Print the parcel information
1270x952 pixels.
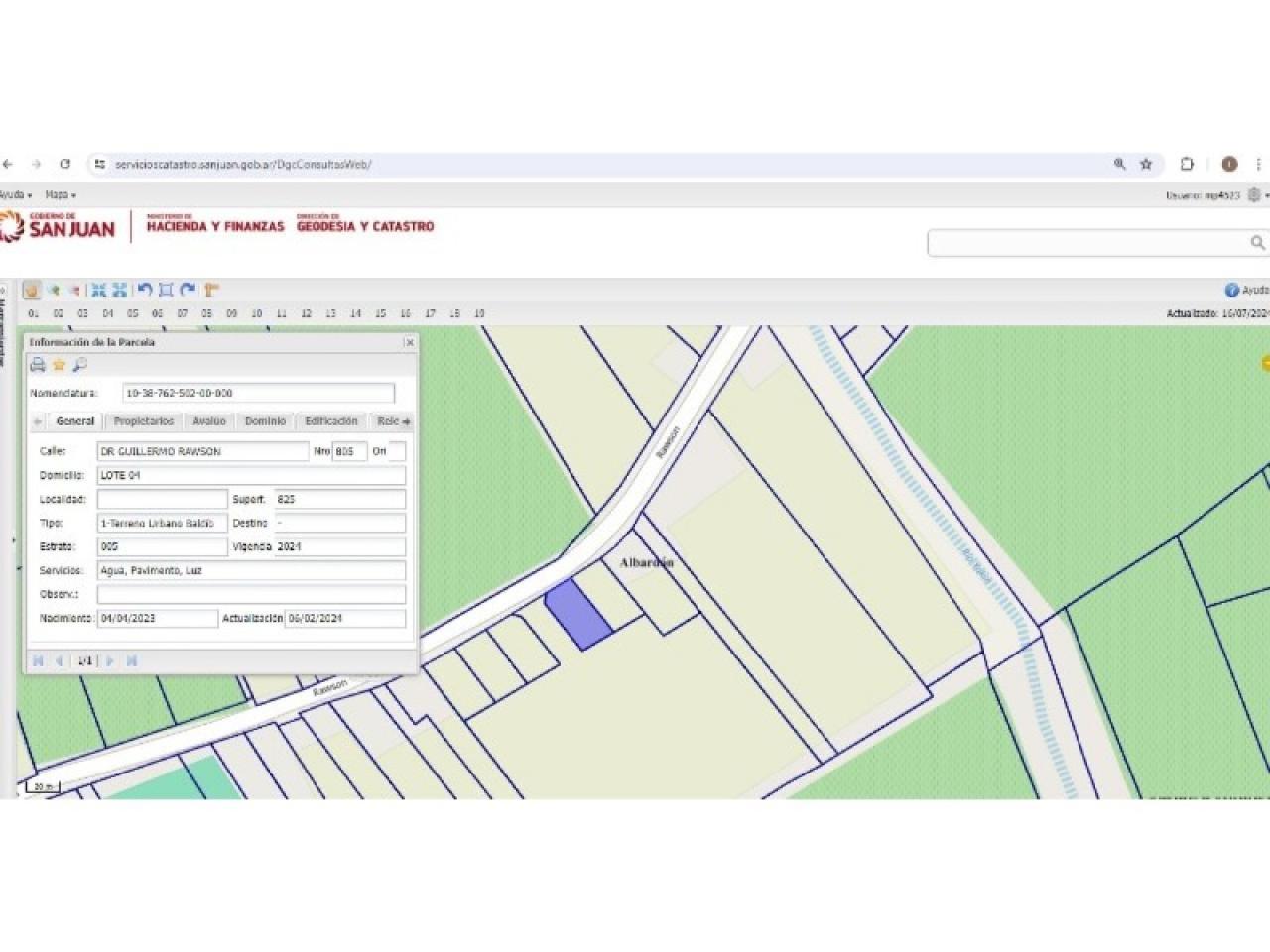(38, 365)
